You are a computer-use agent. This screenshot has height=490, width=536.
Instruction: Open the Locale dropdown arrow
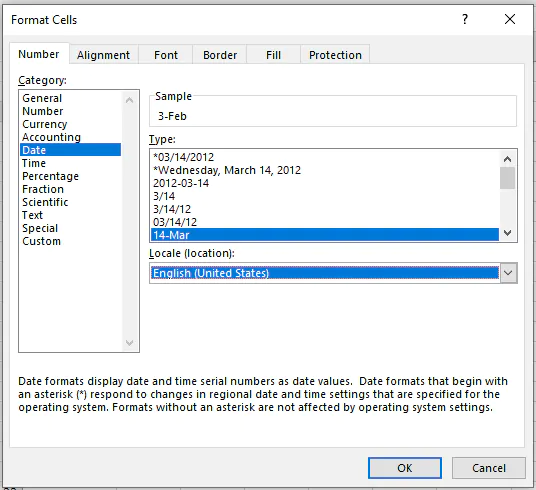[x=508, y=273]
